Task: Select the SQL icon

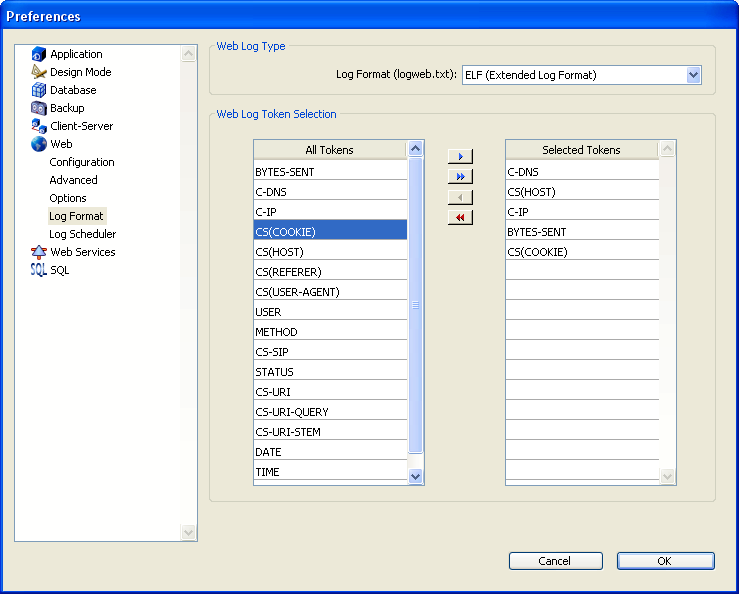Action: click(39, 270)
